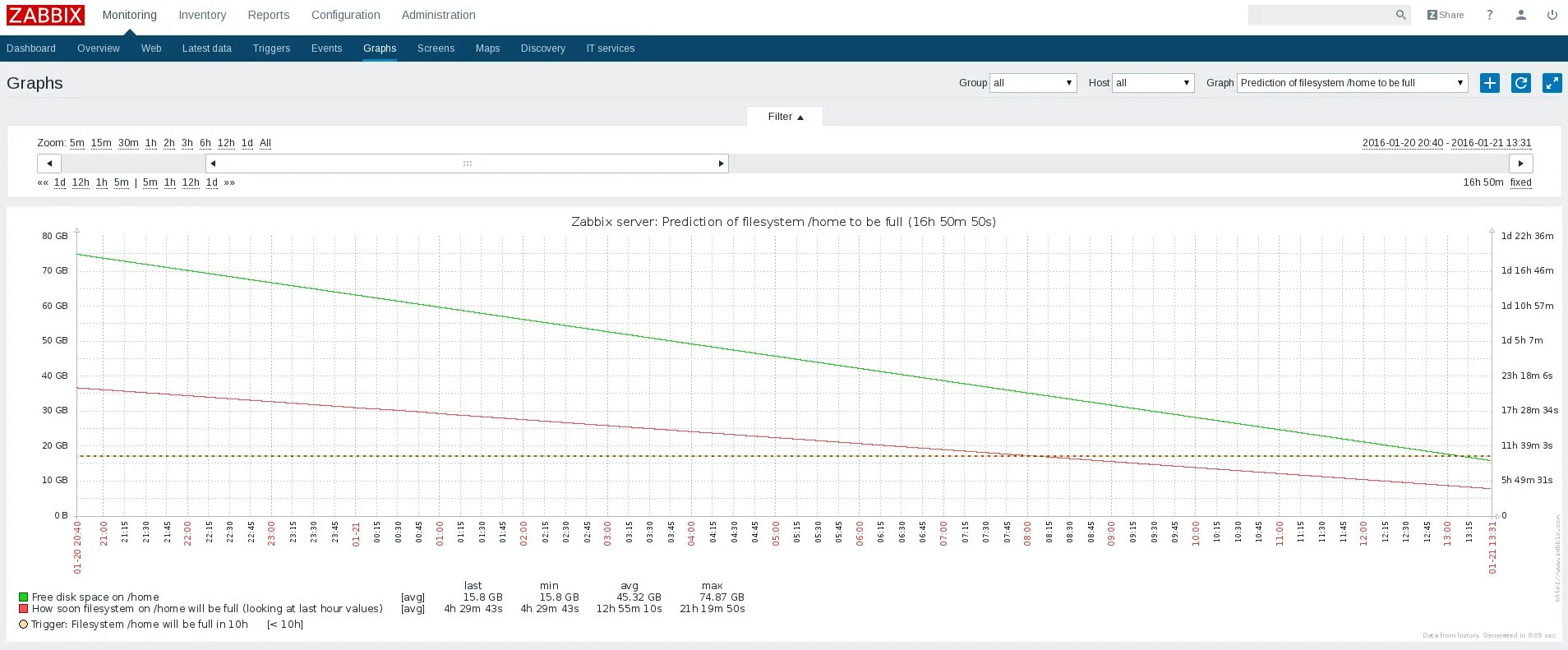Image resolution: width=1568 pixels, height=650 pixels.
Task: Click 'Free disk space on /home' legend
Action: pyautogui.click(x=95, y=597)
